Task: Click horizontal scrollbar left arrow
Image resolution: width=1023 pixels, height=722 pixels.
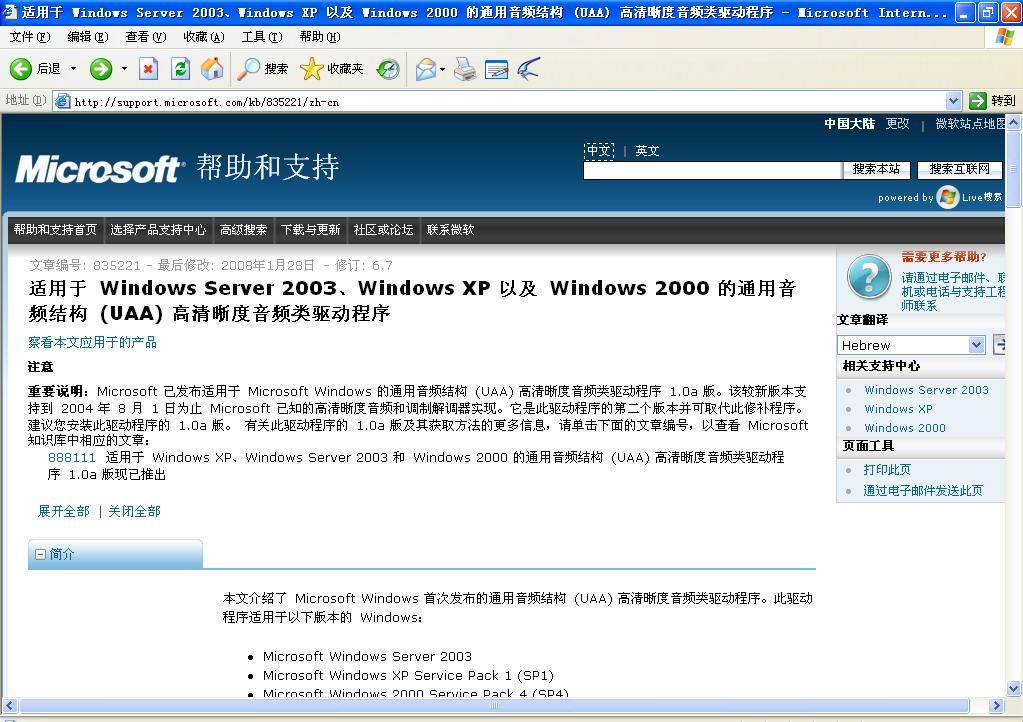Action: point(9,705)
